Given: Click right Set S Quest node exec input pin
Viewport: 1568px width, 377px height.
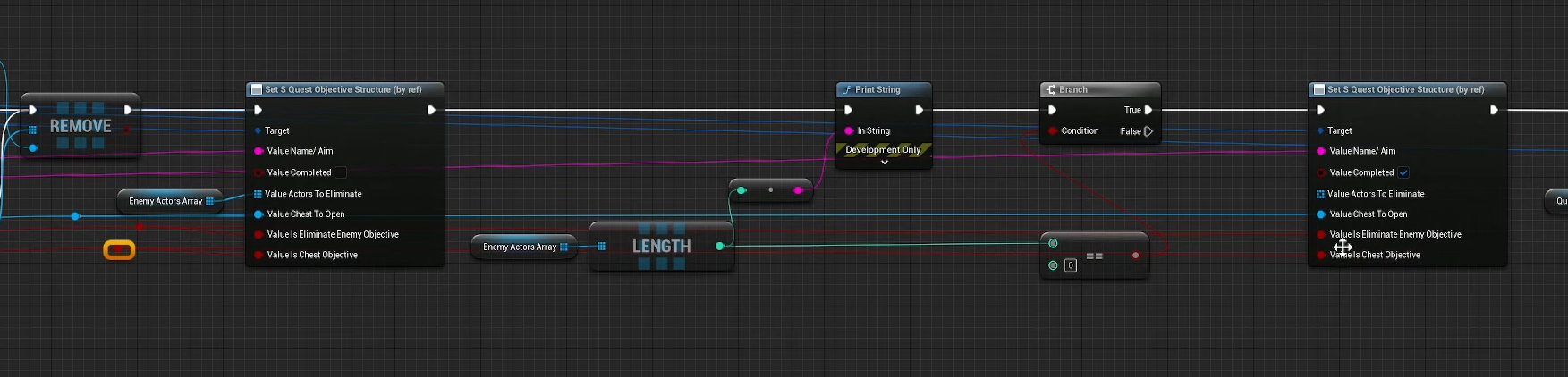Looking at the screenshot, I should tap(1321, 110).
